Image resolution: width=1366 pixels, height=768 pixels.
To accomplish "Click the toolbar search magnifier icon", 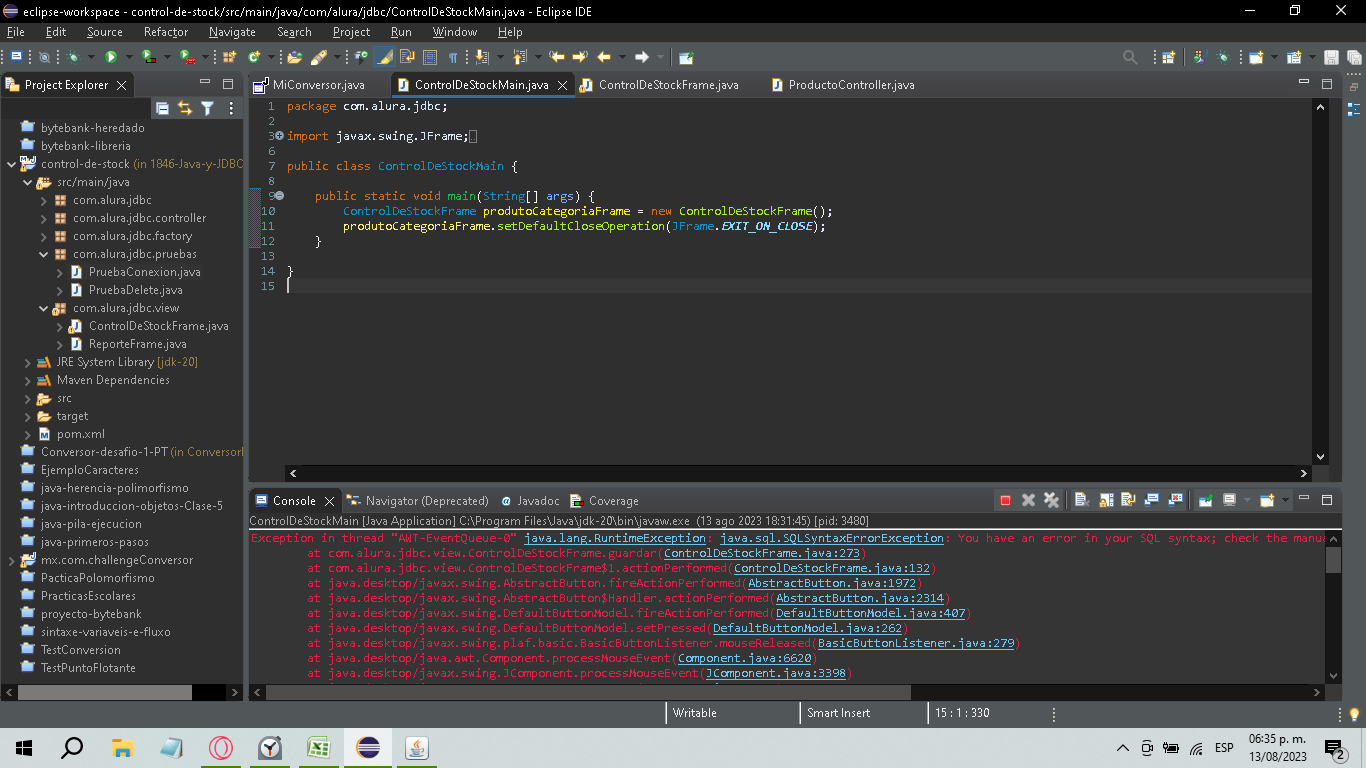I will click(1130, 57).
